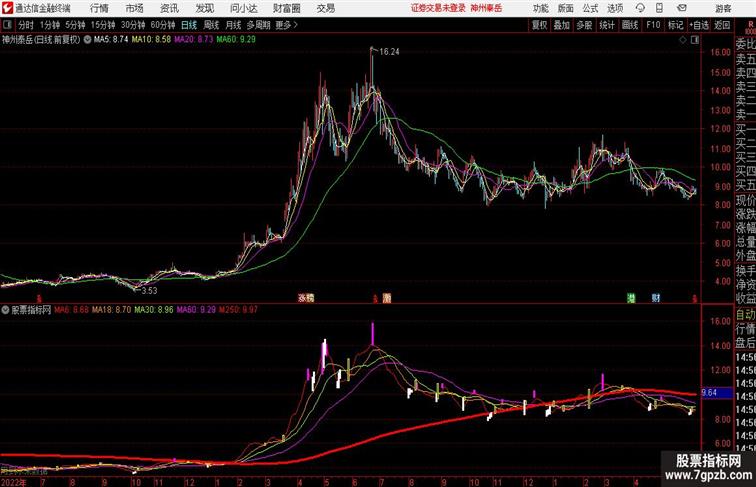
Task: Open the 问小达 menu
Action: [x=243, y=8]
